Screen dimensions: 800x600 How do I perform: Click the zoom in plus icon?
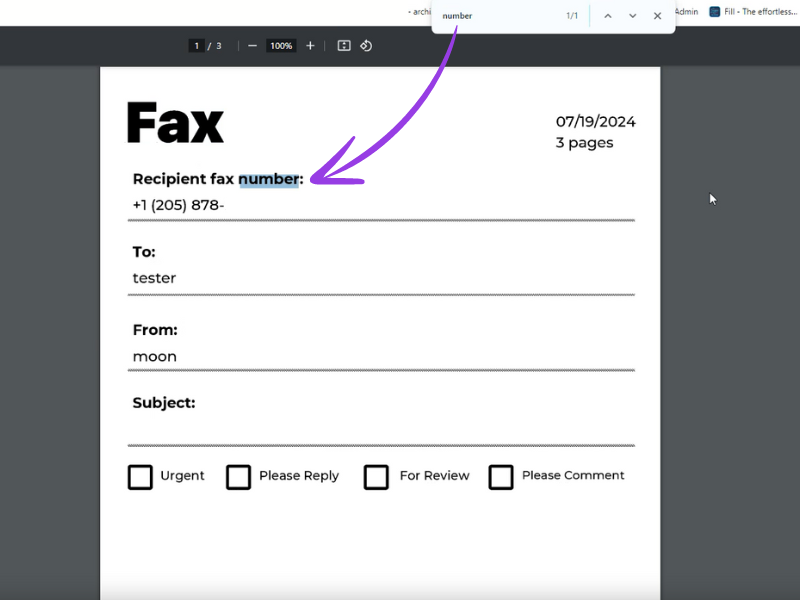pos(310,46)
